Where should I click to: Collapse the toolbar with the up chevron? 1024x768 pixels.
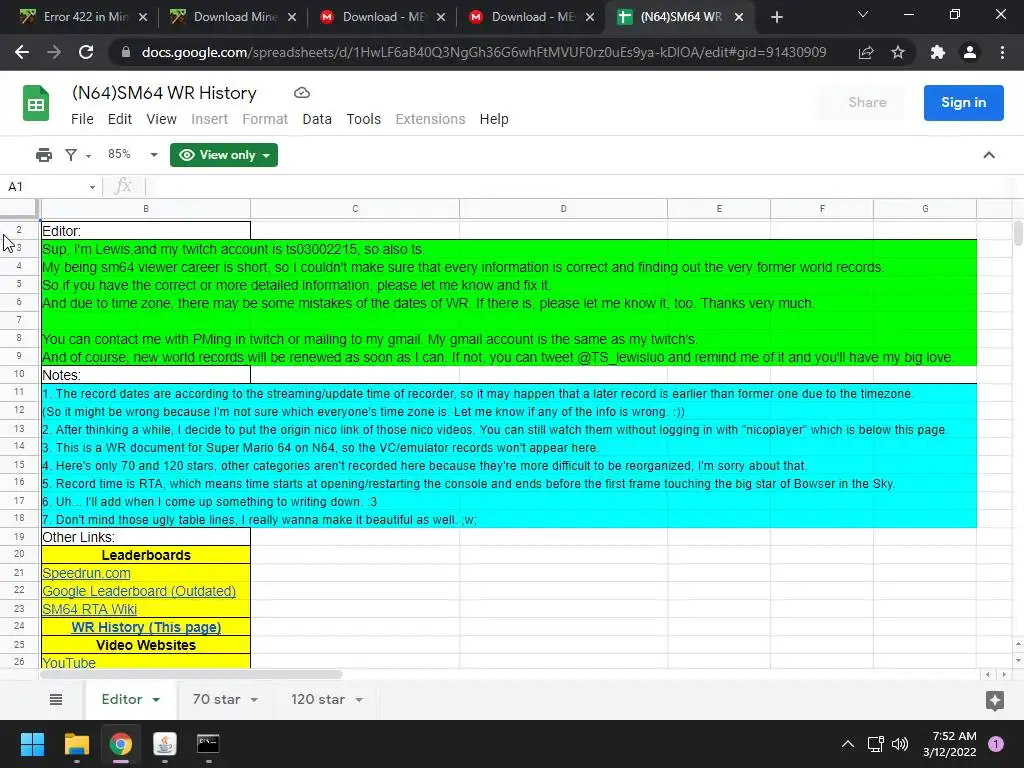point(989,155)
